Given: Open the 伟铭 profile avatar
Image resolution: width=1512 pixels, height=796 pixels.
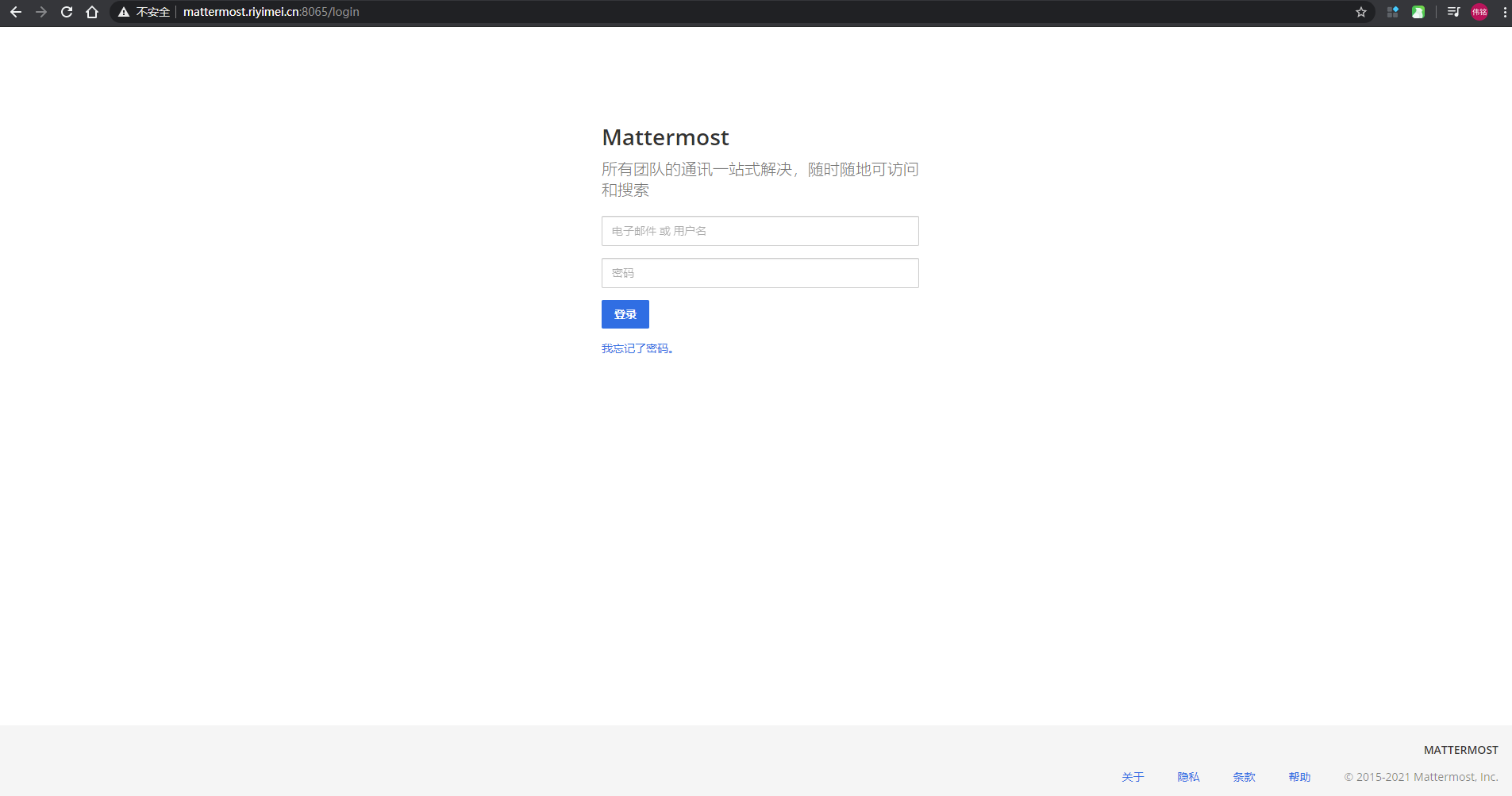Looking at the screenshot, I should [1479, 12].
